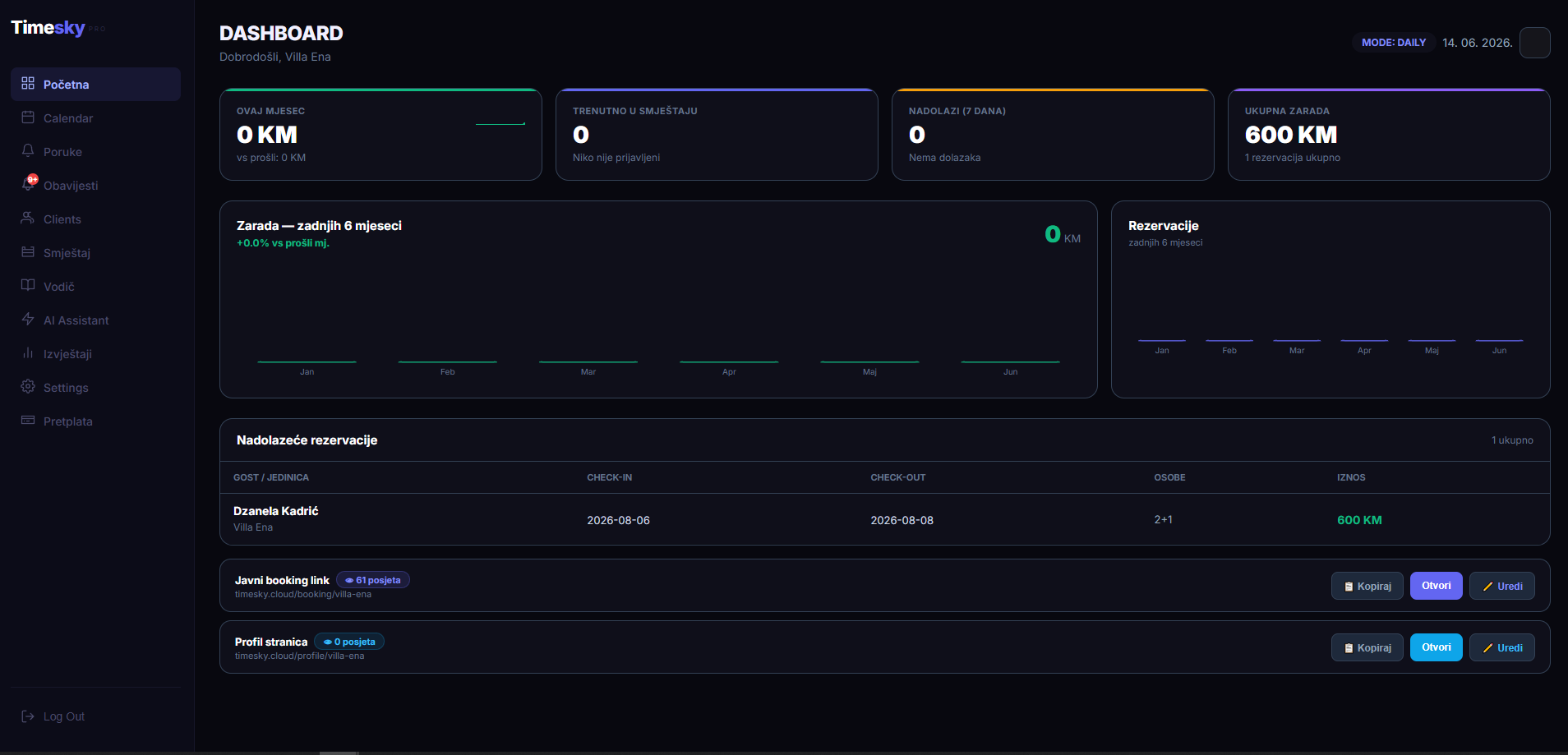Image resolution: width=1568 pixels, height=755 pixels.
Task: Click timesky.cloud/profile/villa-ena URL text
Action: click(x=299, y=656)
